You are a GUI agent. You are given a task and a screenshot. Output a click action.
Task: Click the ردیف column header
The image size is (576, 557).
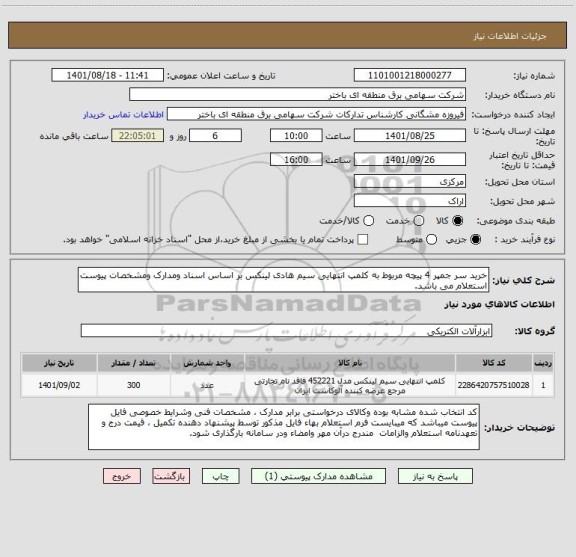pyautogui.click(x=543, y=363)
